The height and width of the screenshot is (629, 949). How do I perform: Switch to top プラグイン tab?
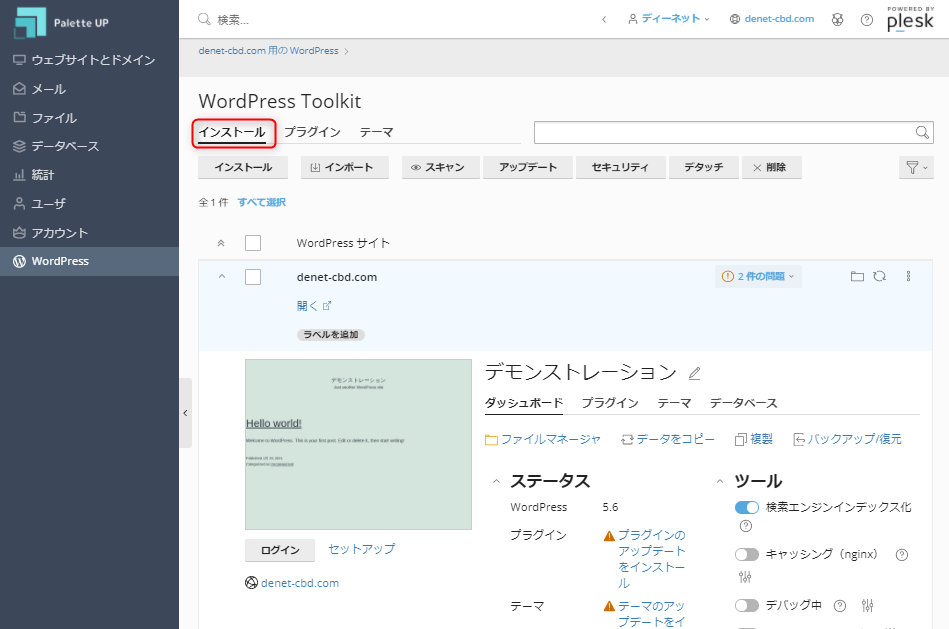312,132
